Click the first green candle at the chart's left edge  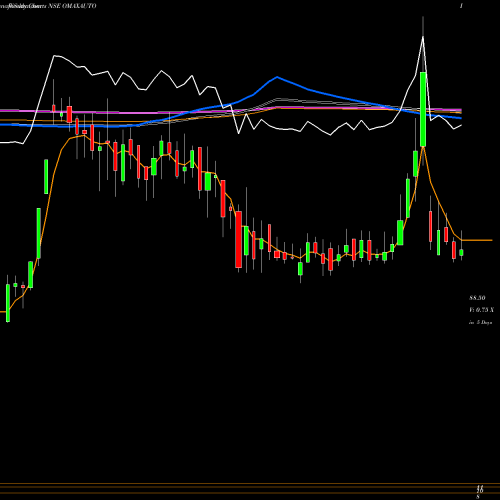[8, 303]
